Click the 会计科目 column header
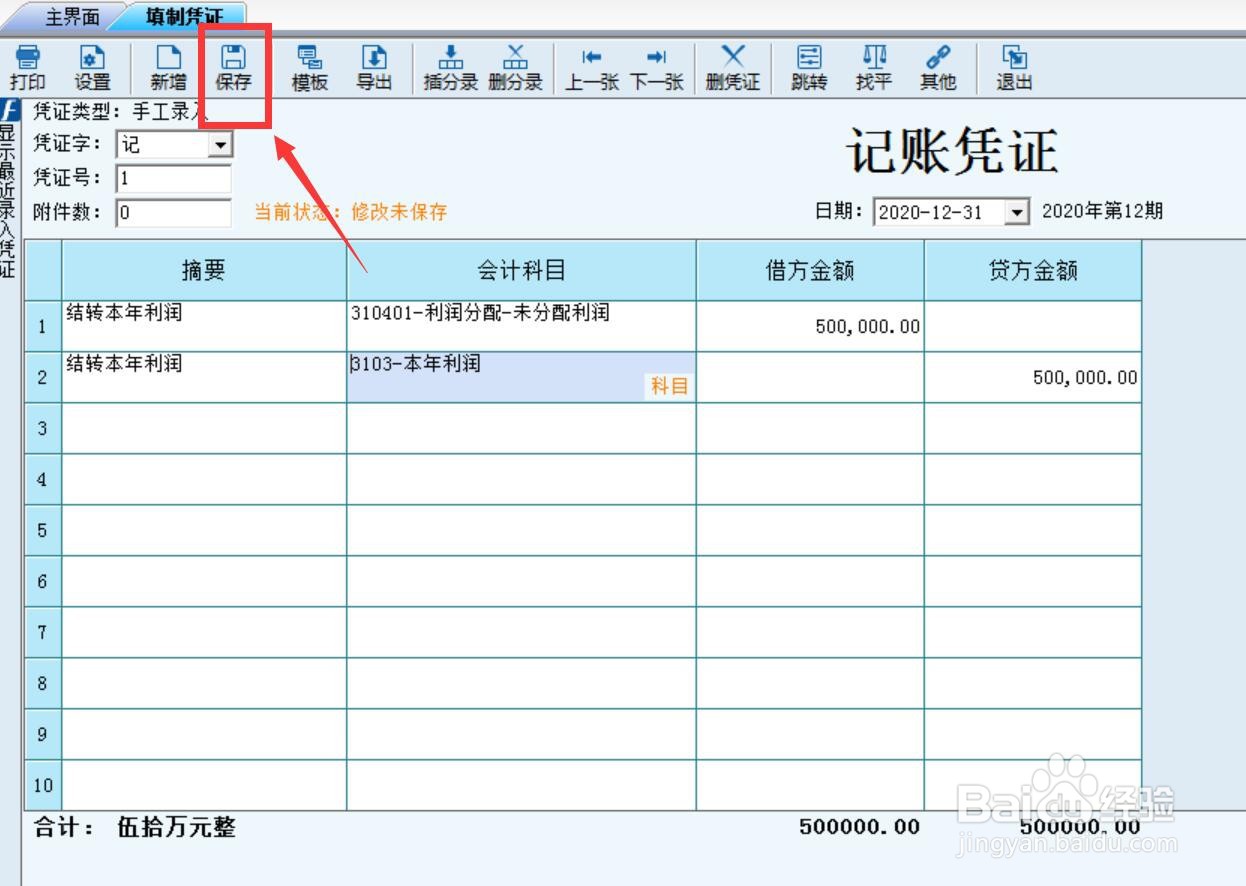 521,270
